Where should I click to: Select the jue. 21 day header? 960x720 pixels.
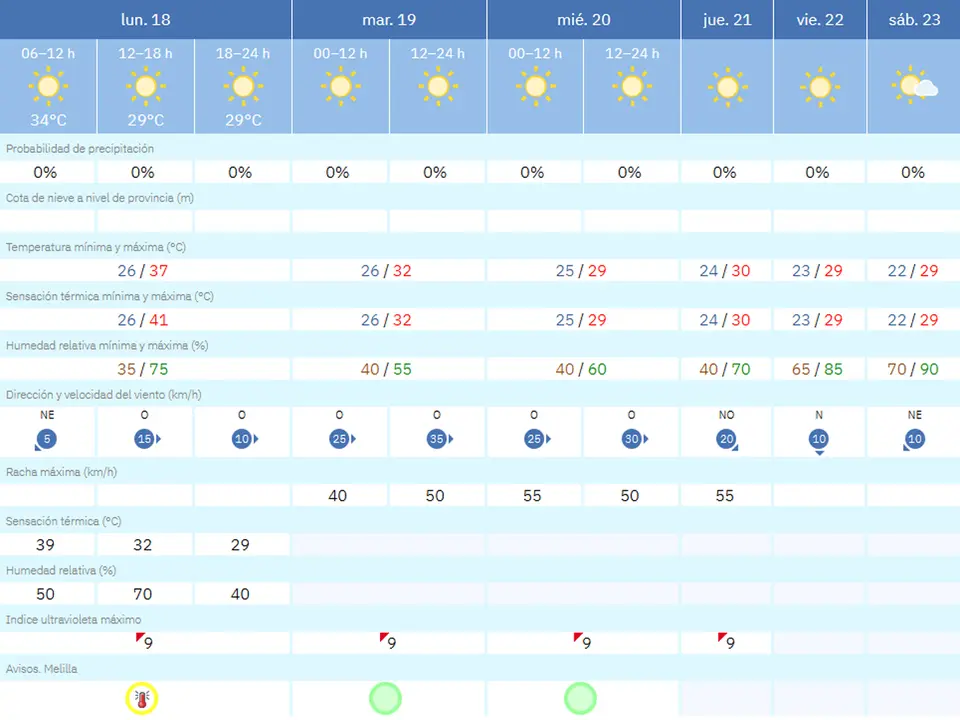(727, 20)
